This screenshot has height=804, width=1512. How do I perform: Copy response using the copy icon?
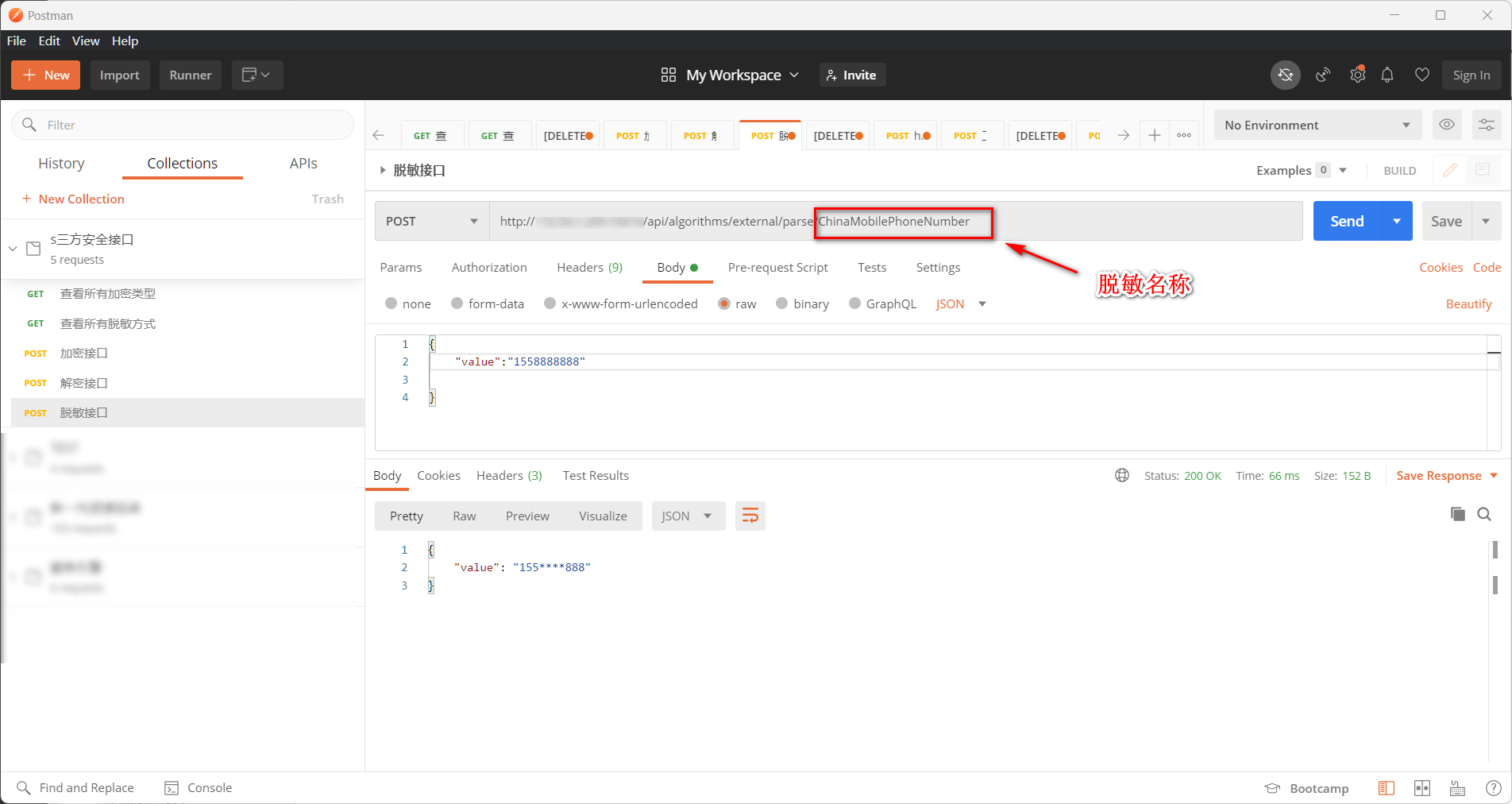pos(1457,514)
